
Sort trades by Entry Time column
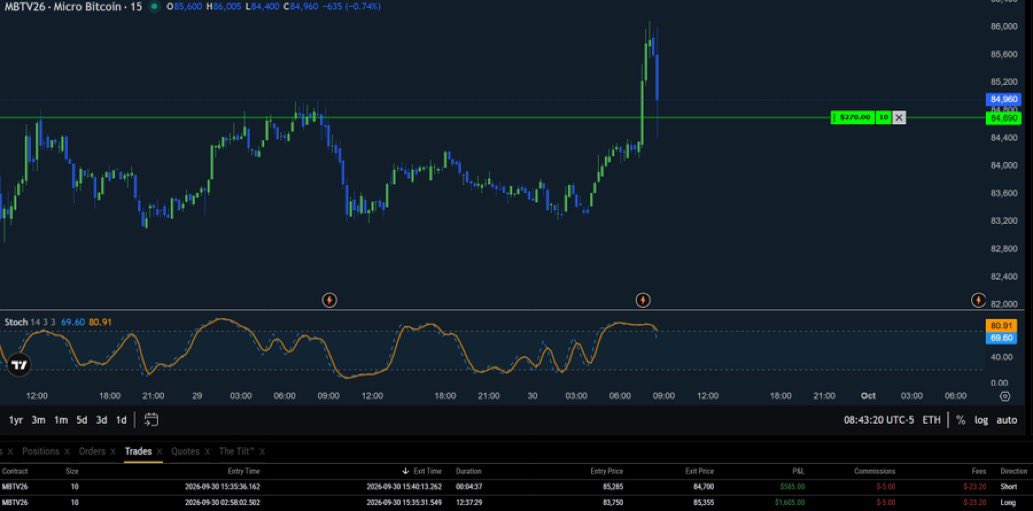[x=244, y=471]
